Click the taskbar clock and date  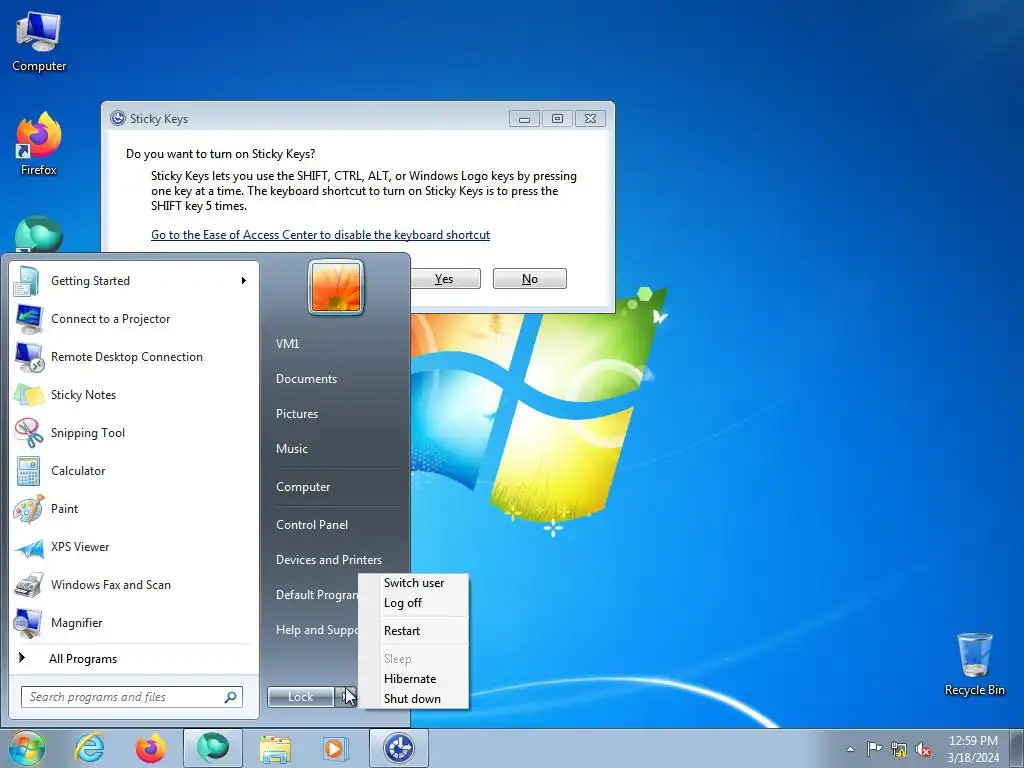pos(973,749)
